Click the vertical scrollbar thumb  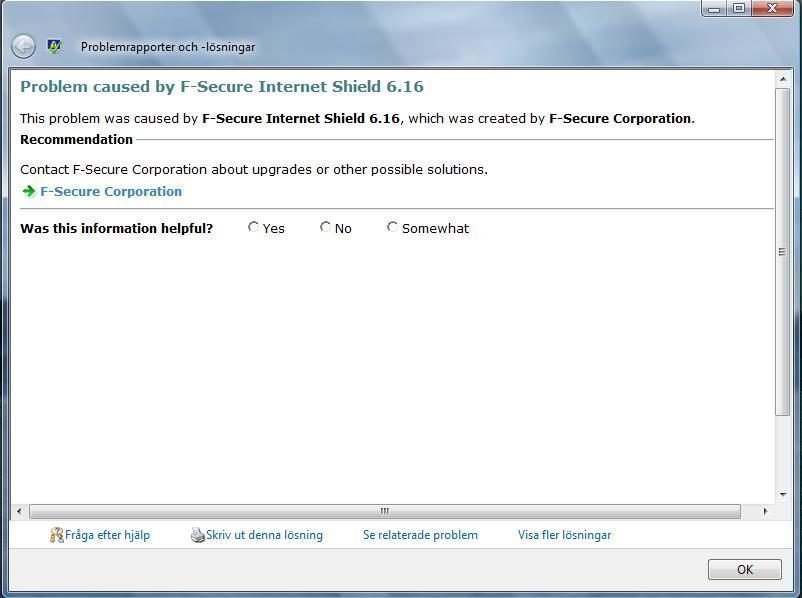click(x=783, y=252)
